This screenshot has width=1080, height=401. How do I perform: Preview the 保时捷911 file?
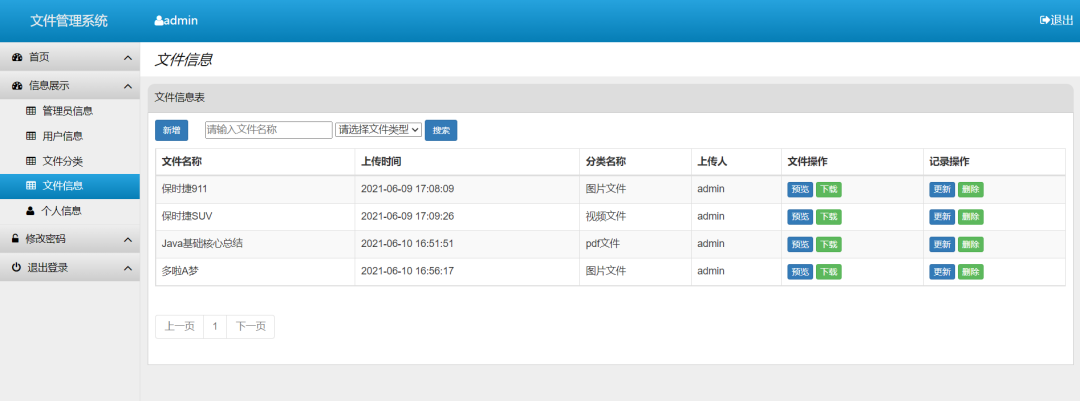pos(800,189)
